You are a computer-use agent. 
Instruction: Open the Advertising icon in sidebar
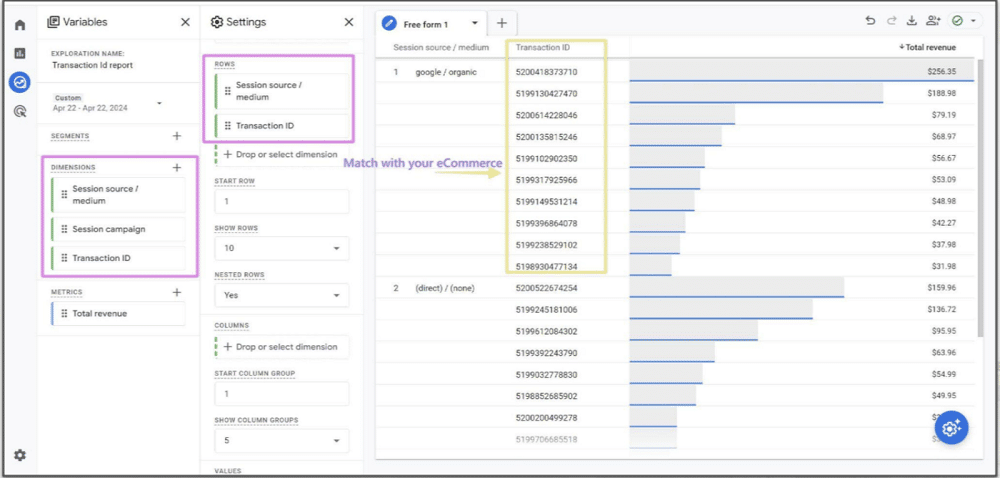20,112
